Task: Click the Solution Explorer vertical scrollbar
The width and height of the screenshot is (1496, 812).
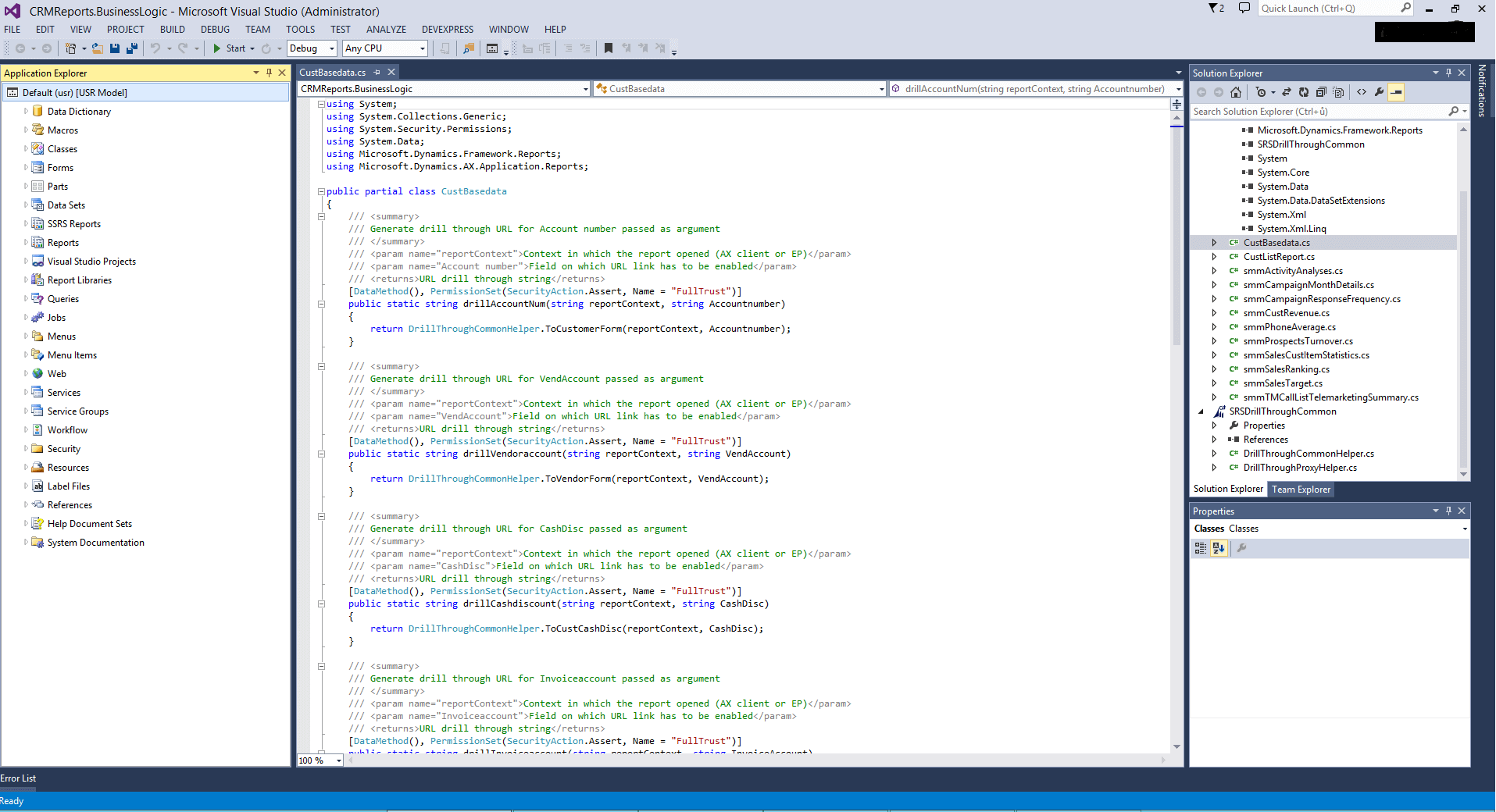Action: (x=1463, y=328)
